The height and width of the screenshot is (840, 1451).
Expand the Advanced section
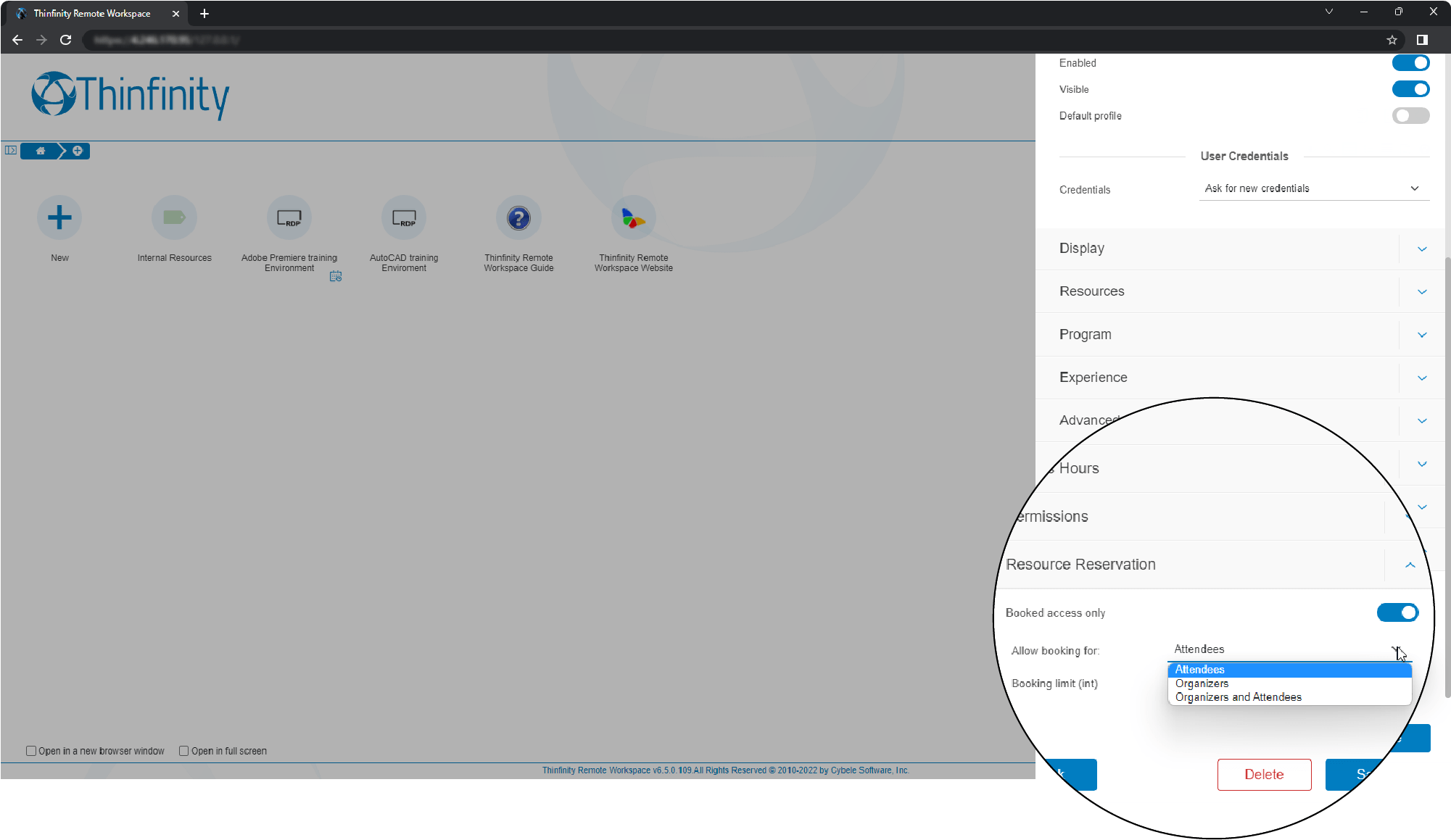tap(1422, 420)
